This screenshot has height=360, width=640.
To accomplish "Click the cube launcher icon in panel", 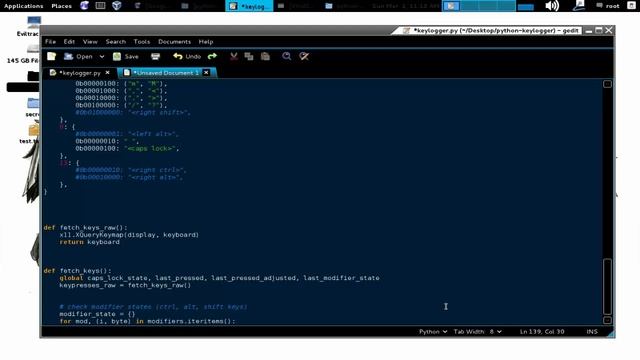I will (x=117, y=6).
